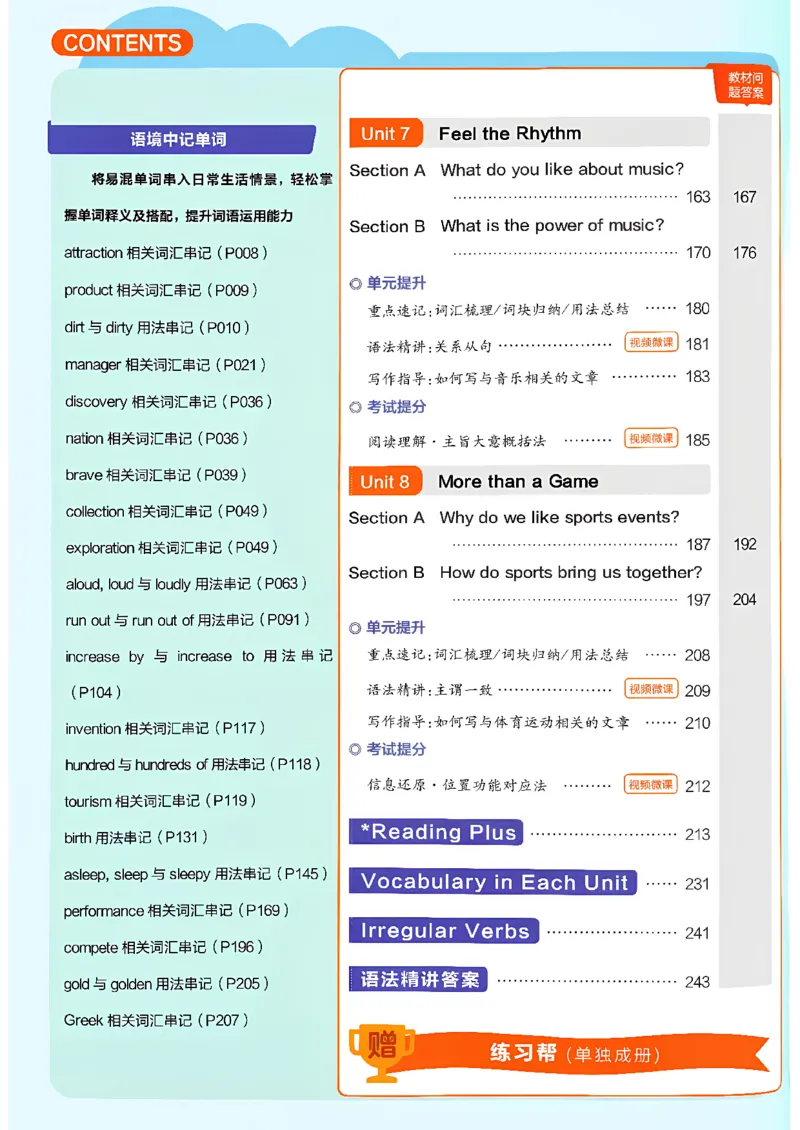Screen dimensions: 800x1130
Task: Click gold 与 golden 用法串记 (P205)
Action: pos(166,984)
